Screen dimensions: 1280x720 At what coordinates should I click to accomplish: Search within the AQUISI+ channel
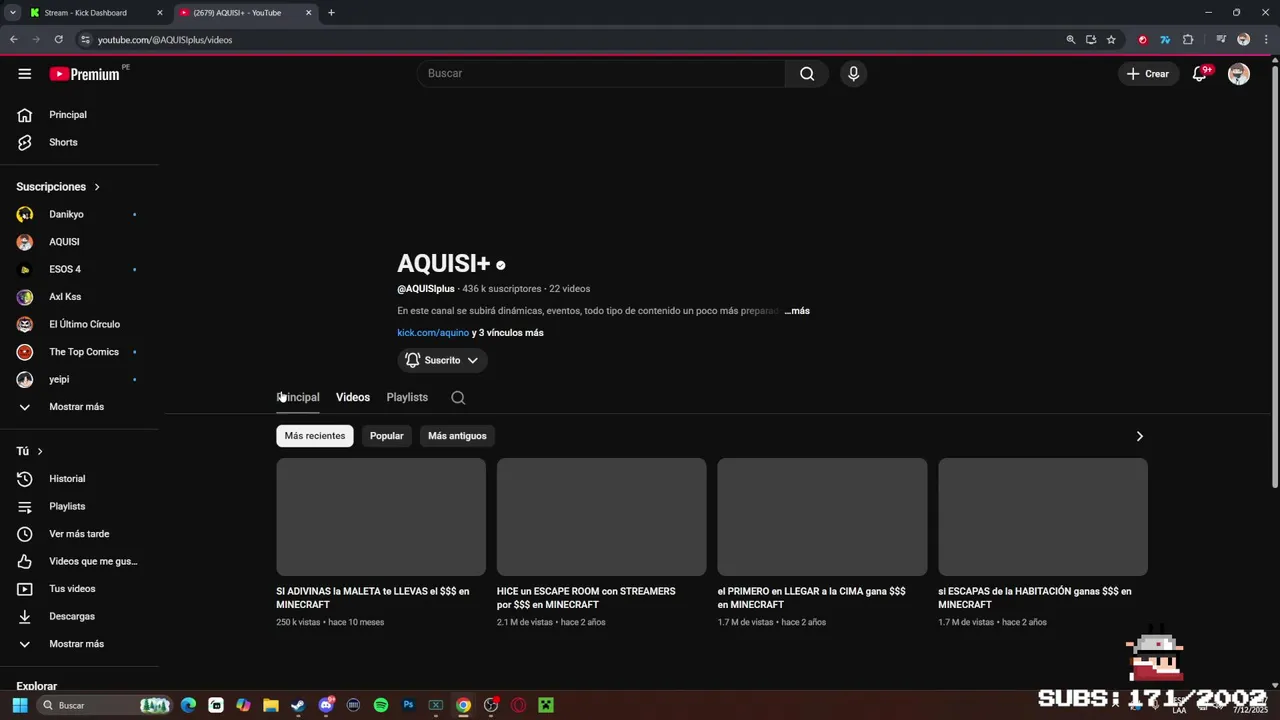point(458,398)
